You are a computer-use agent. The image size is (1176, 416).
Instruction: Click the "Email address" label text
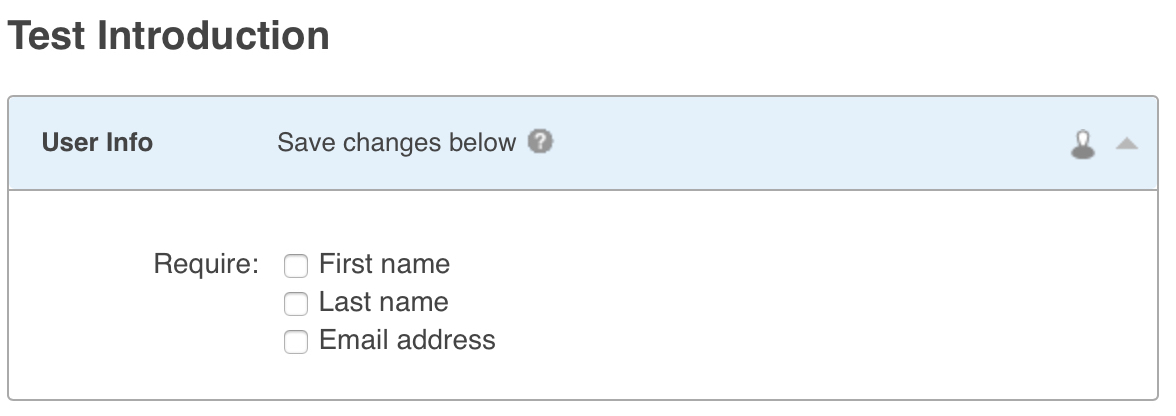(x=407, y=340)
